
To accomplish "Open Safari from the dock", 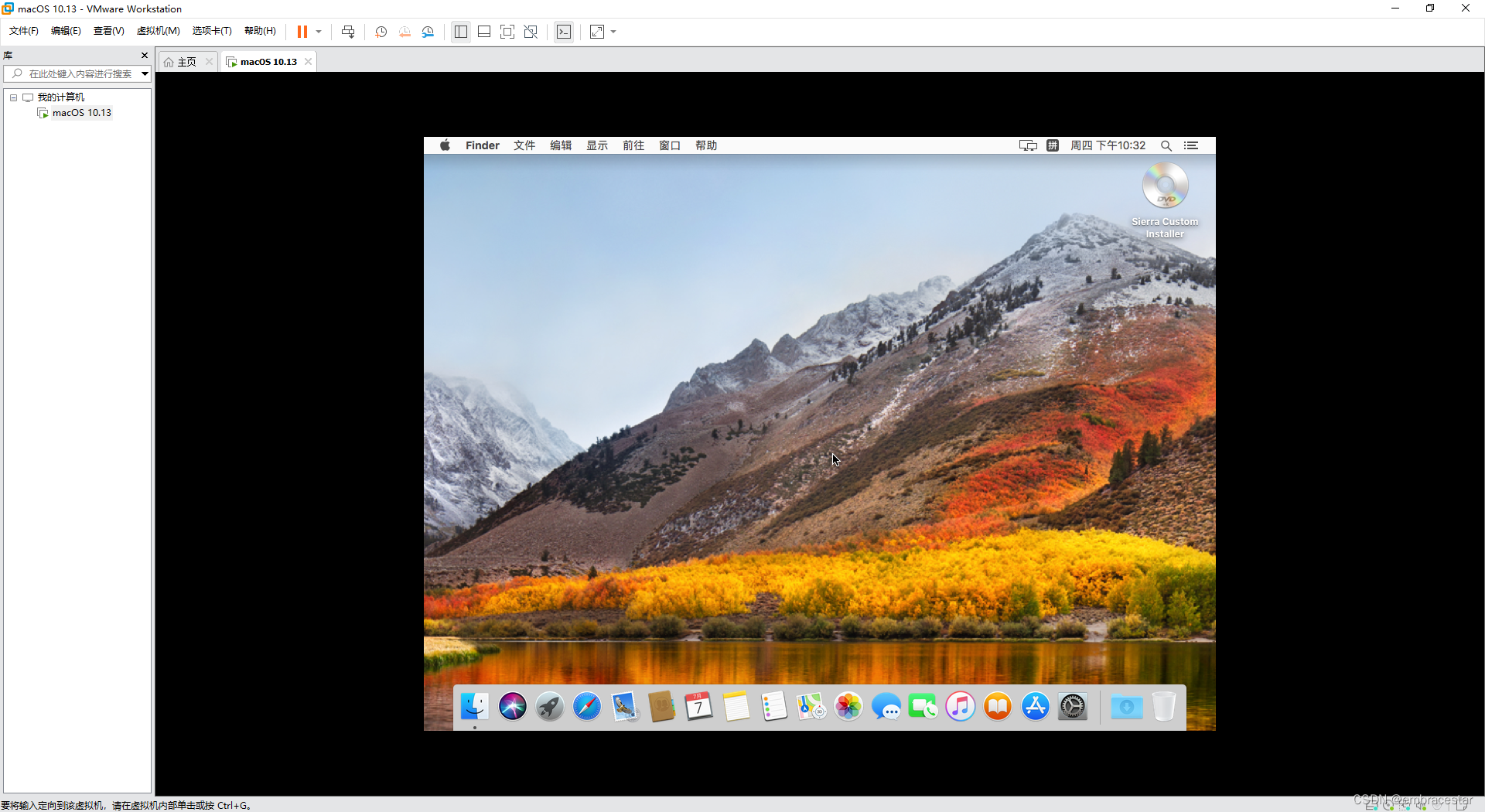I will coord(587,706).
